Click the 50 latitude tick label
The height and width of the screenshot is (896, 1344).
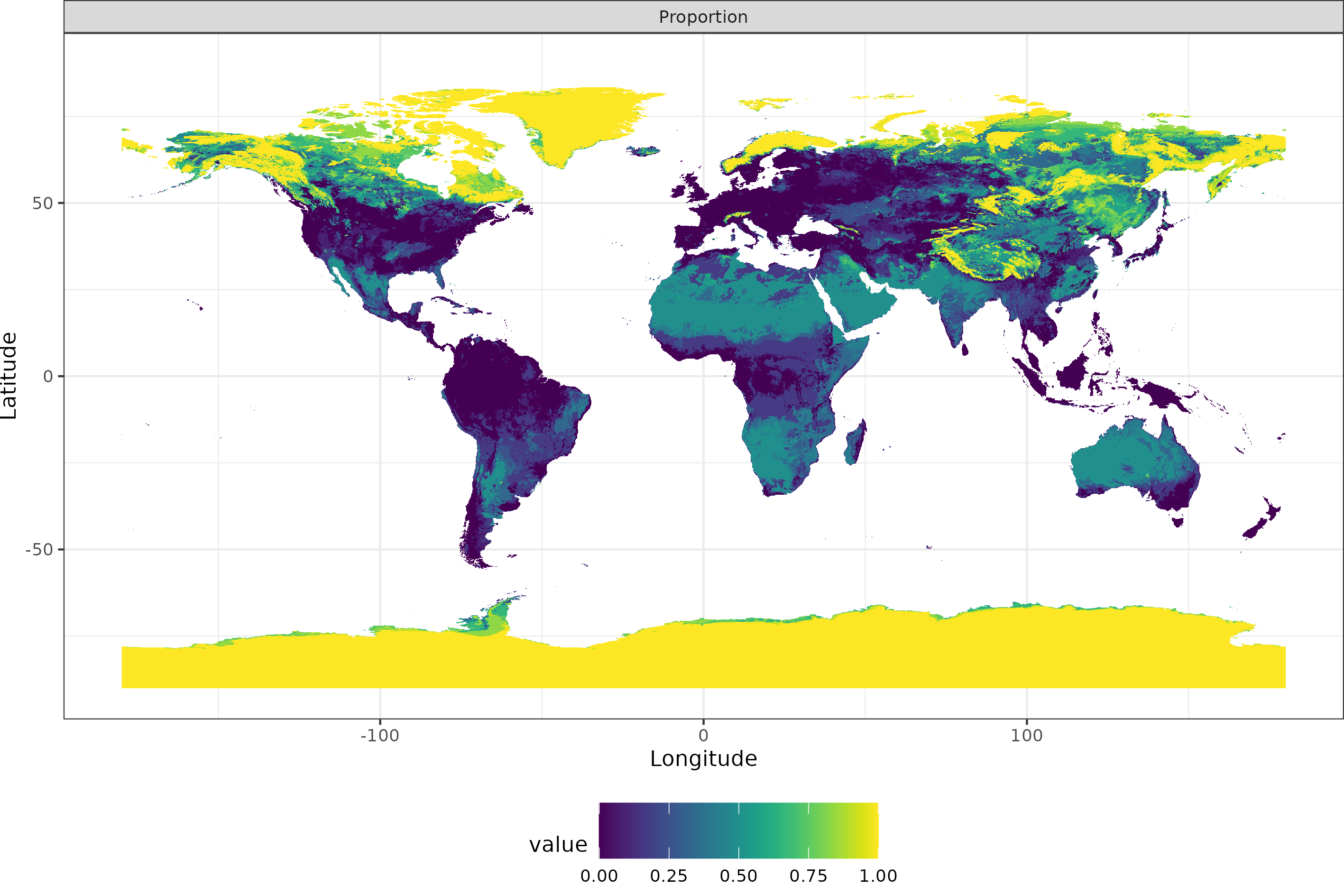(x=42, y=203)
